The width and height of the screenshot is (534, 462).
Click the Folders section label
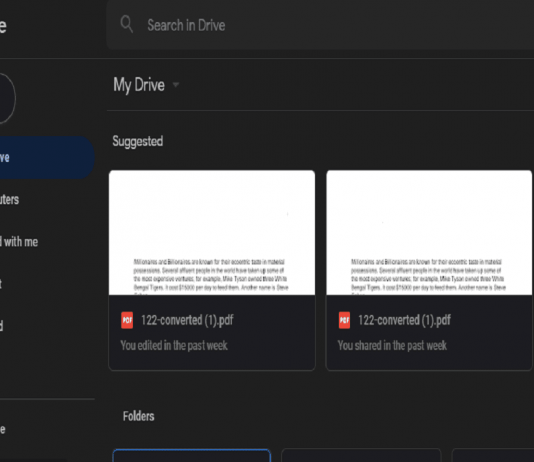(x=138, y=416)
